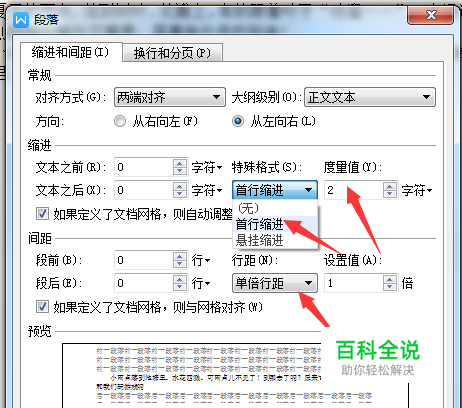The height and width of the screenshot is (408, 462).
Task: Open the 大纲级别 dropdown showing 正文文本
Action: coord(370,97)
